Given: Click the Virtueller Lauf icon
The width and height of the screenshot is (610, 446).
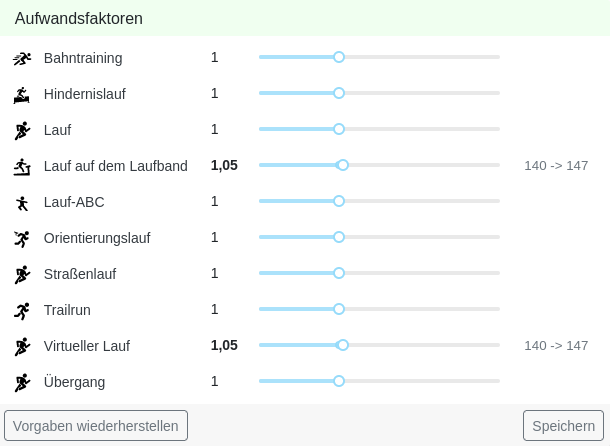Looking at the screenshot, I should [x=22, y=346].
